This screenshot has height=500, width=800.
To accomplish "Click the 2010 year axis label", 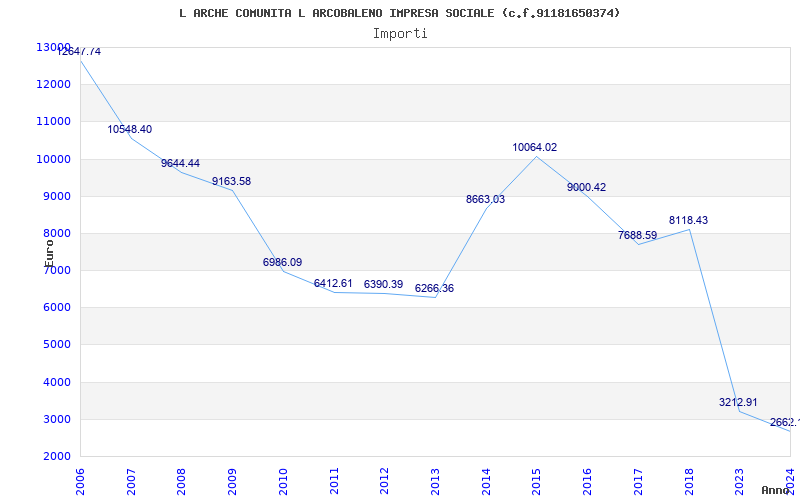I will coord(283,481).
